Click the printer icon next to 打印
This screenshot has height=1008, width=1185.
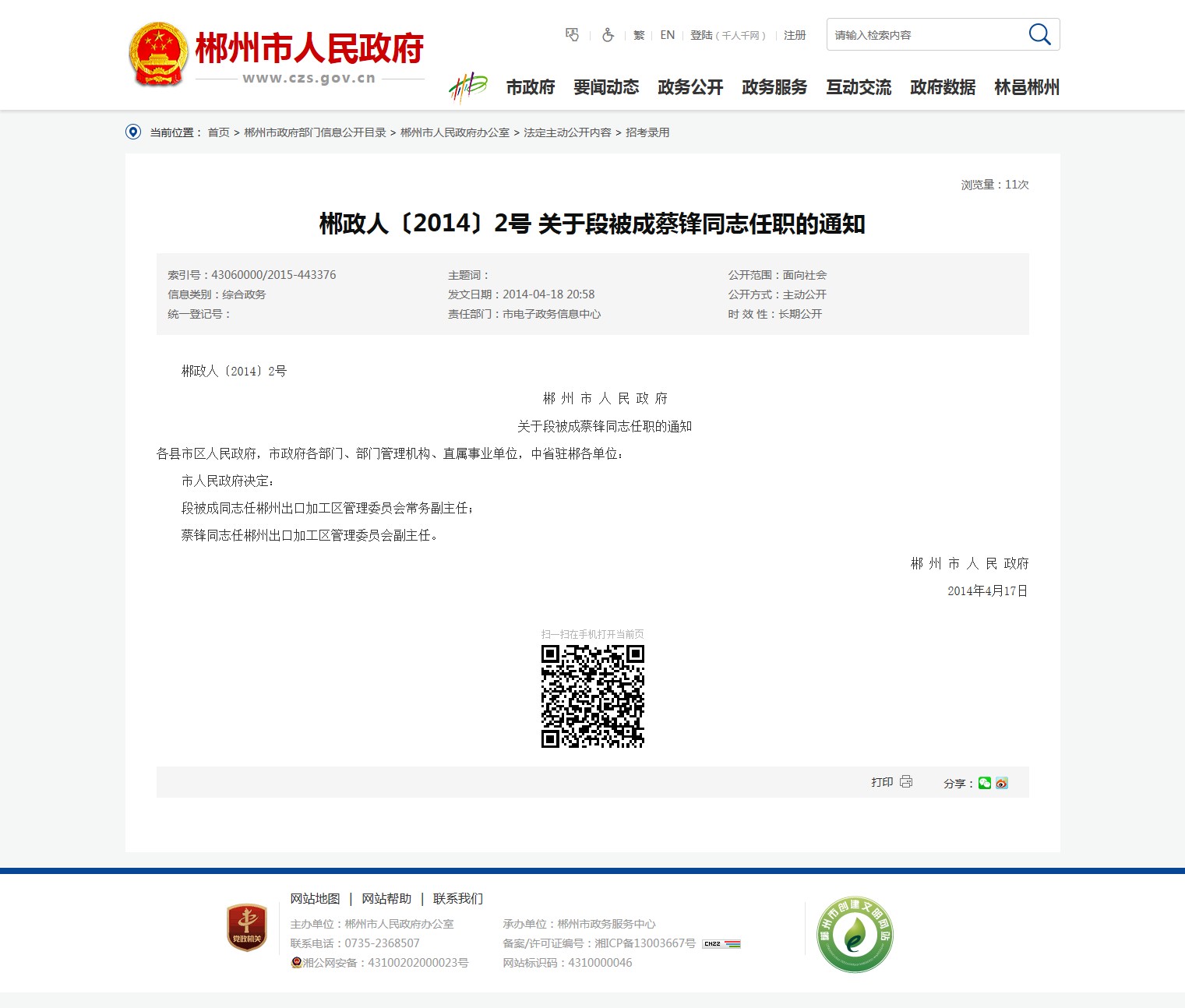pyautogui.click(x=906, y=781)
